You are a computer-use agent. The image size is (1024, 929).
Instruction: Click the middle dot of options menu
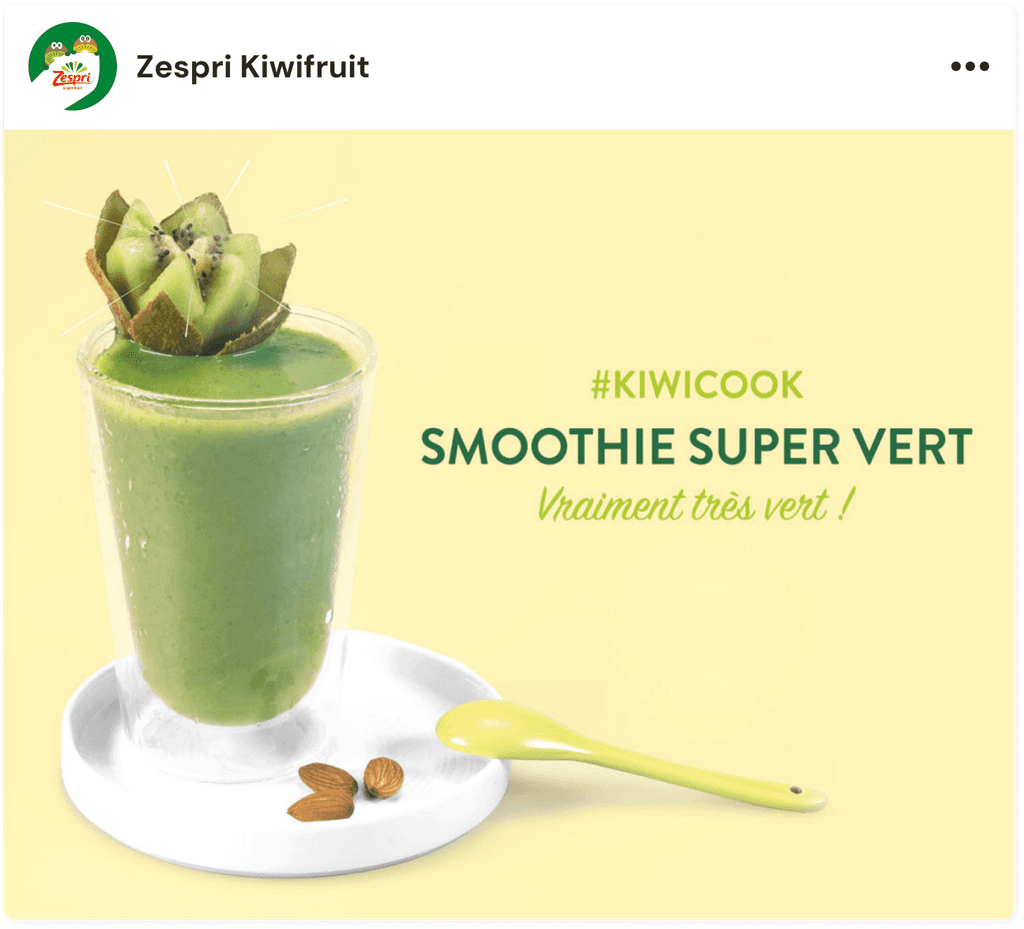(970, 66)
